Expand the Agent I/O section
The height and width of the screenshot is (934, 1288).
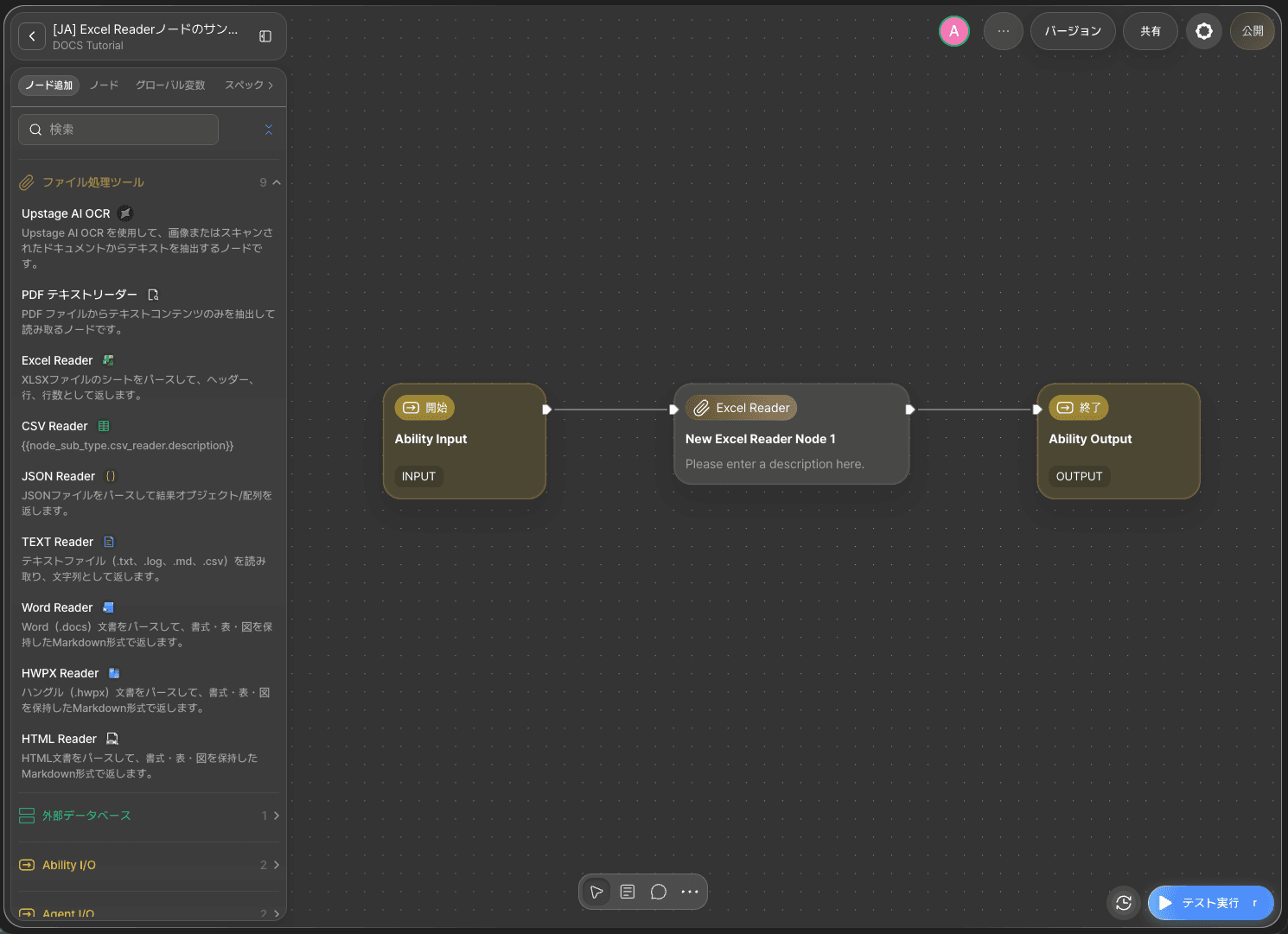150,913
